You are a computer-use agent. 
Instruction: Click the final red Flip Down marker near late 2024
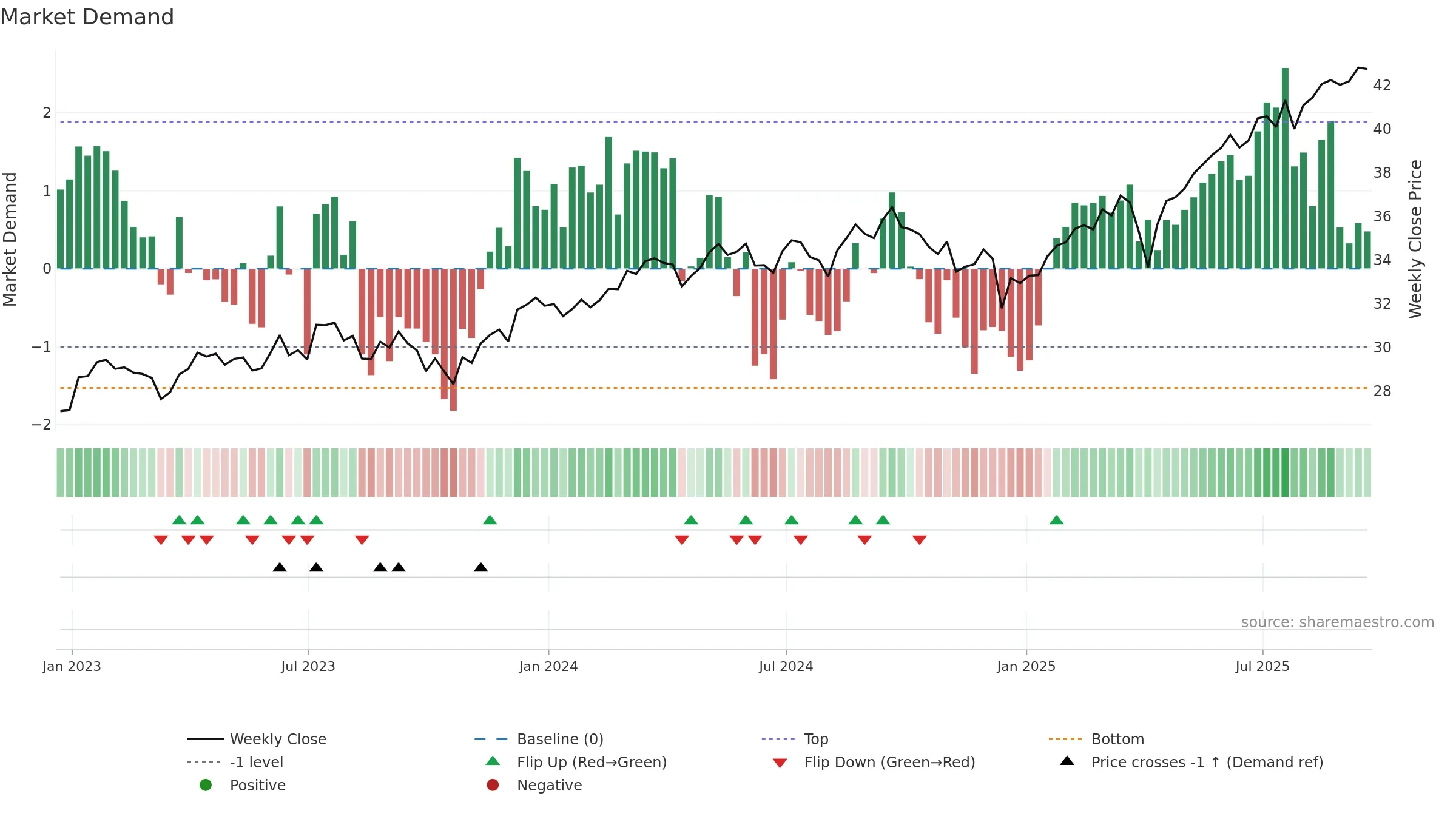(x=919, y=540)
